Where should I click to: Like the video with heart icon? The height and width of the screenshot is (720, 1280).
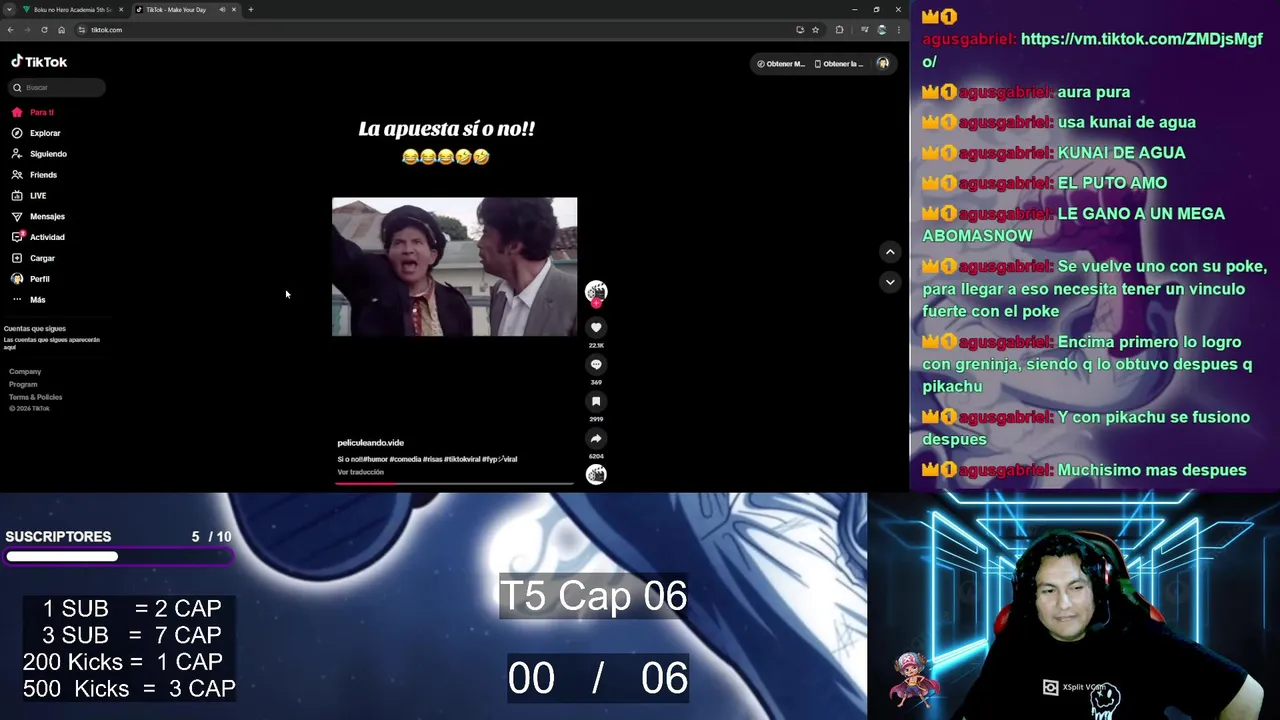pyautogui.click(x=596, y=327)
